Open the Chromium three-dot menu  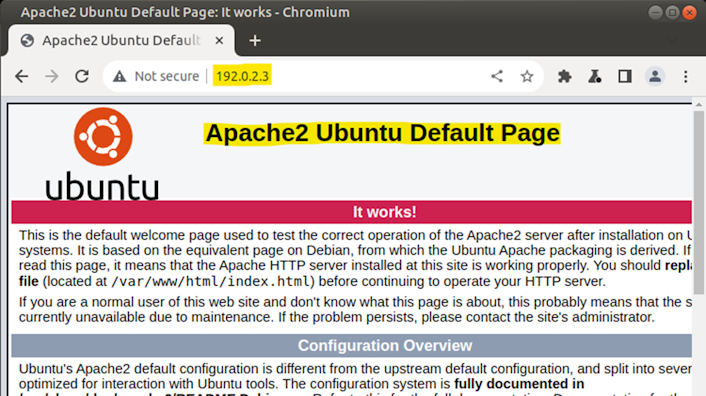685,76
